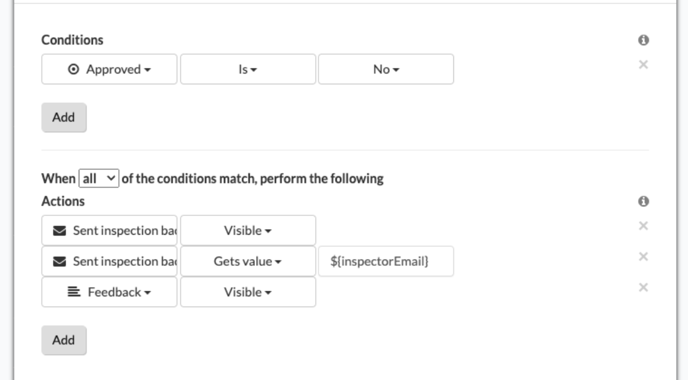
Task: Open the Sent inspection field beside Gets value
Action: (x=109, y=261)
